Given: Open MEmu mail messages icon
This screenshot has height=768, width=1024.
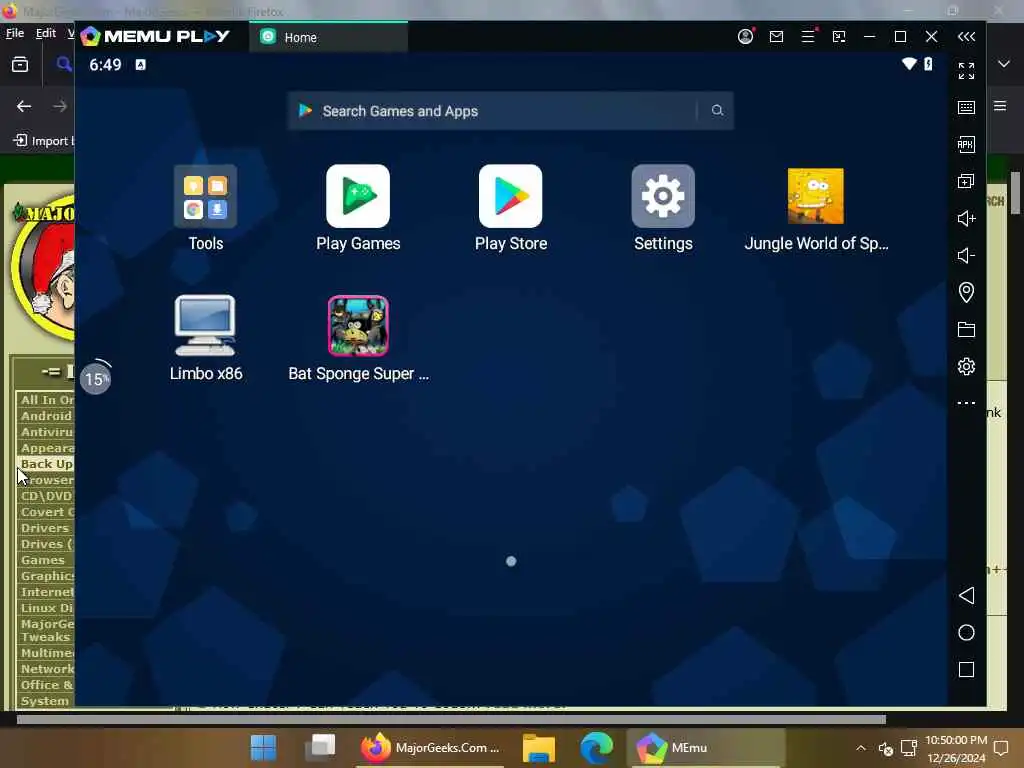Looking at the screenshot, I should tap(776, 37).
